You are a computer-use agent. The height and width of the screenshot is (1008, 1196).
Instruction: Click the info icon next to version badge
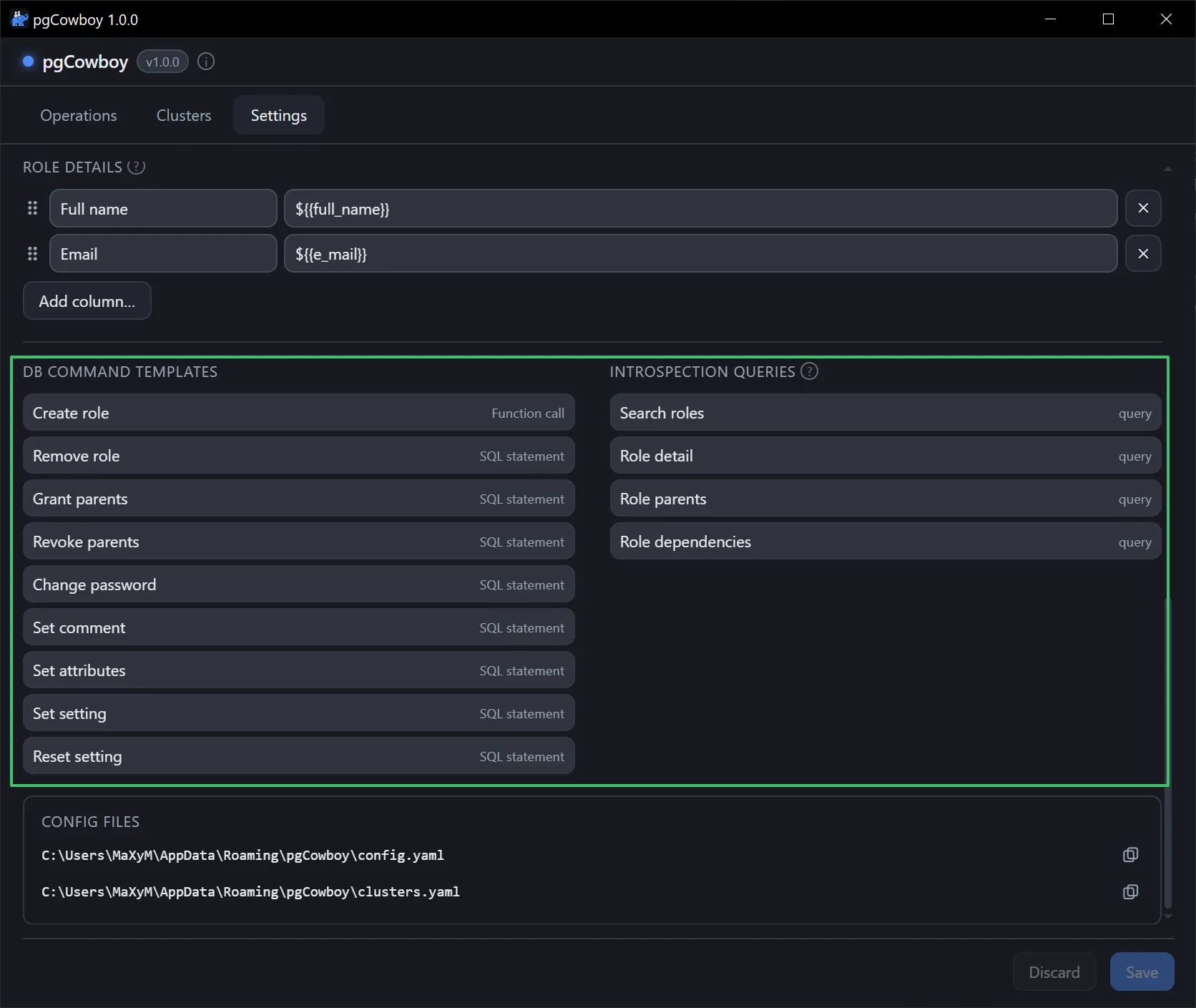point(206,62)
